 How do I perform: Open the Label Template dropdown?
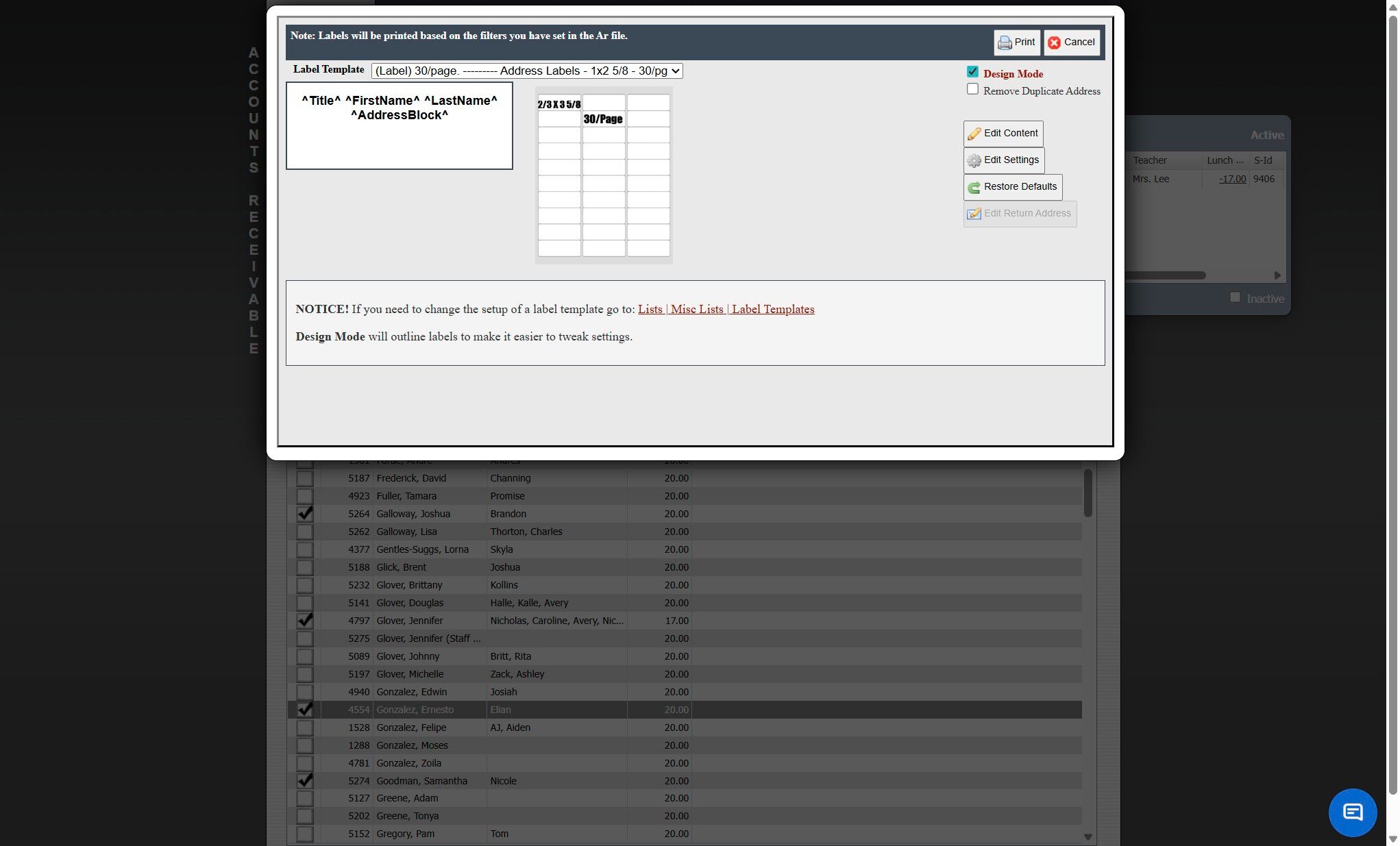(526, 71)
